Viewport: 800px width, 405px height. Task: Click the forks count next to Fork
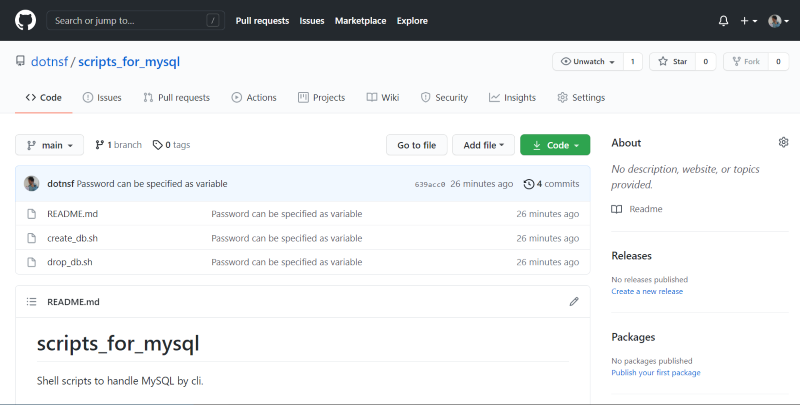pyautogui.click(x=778, y=62)
